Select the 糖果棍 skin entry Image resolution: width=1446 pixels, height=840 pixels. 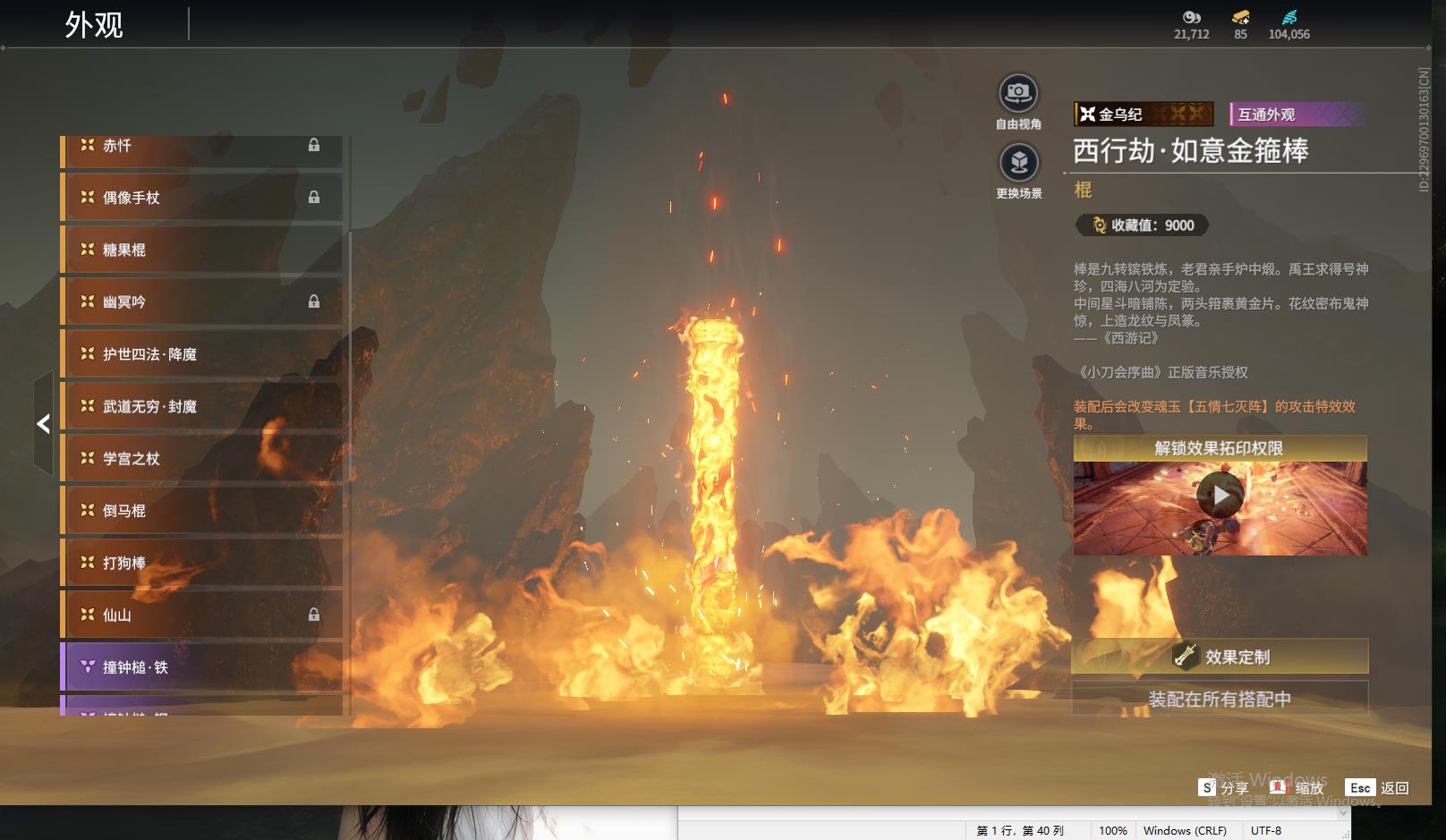click(x=201, y=250)
